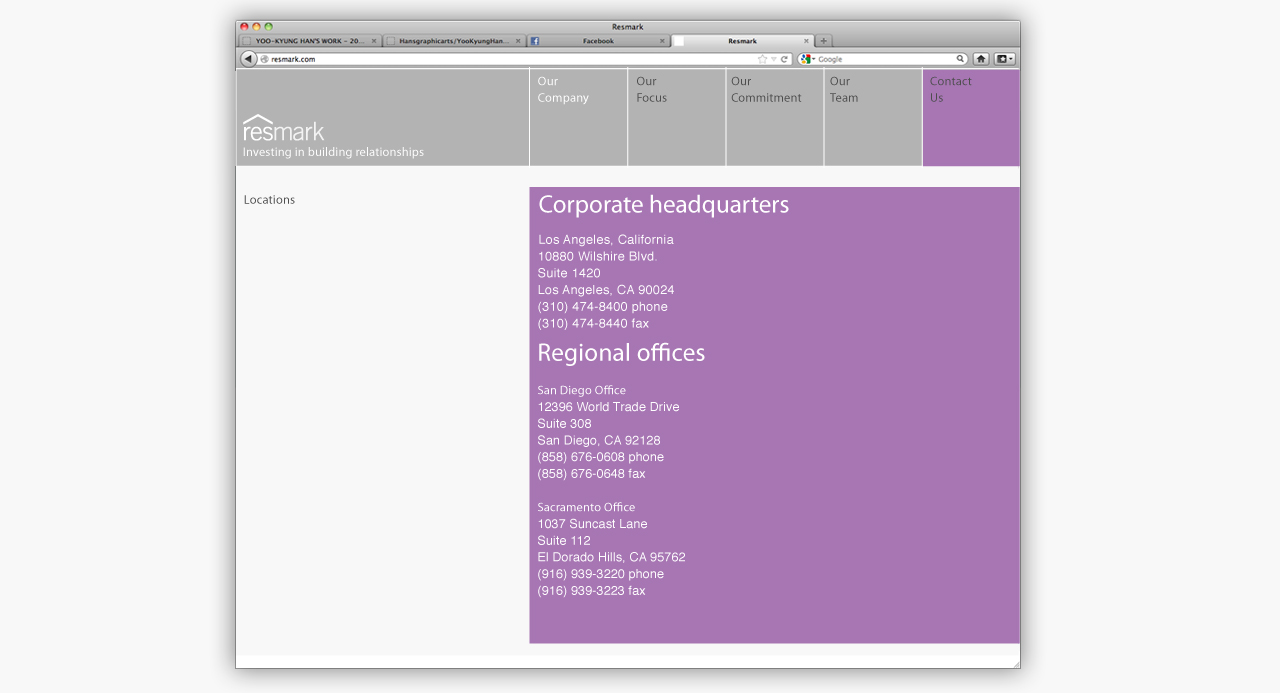Open the Our Focus navigation item

651,90
